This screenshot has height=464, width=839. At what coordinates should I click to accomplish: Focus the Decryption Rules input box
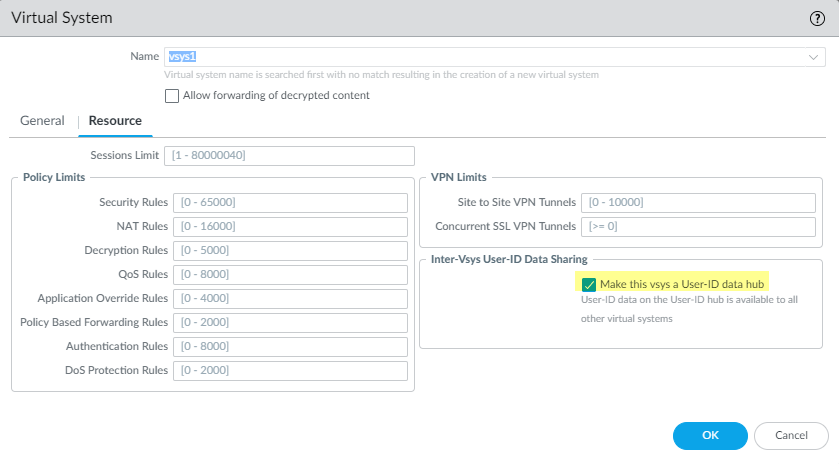(x=290, y=251)
